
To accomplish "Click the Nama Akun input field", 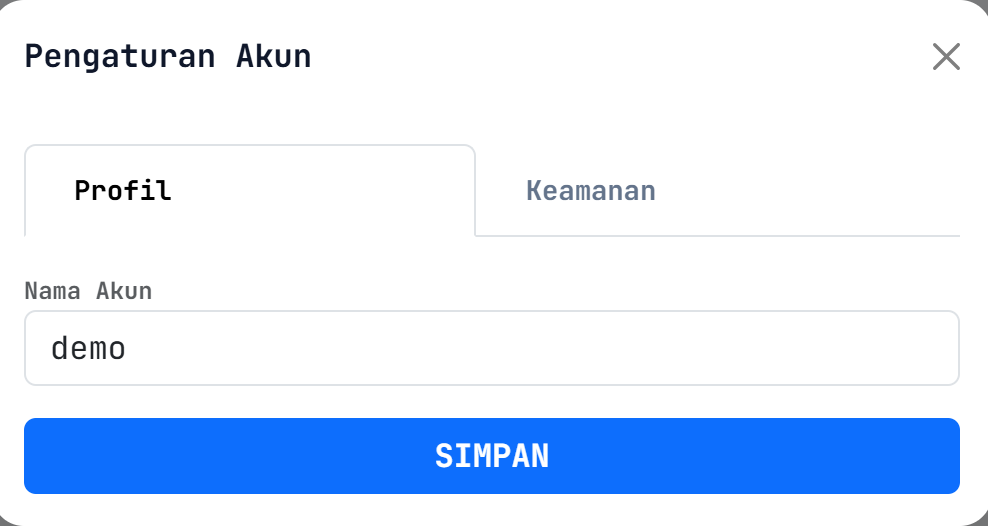I will (x=491, y=348).
